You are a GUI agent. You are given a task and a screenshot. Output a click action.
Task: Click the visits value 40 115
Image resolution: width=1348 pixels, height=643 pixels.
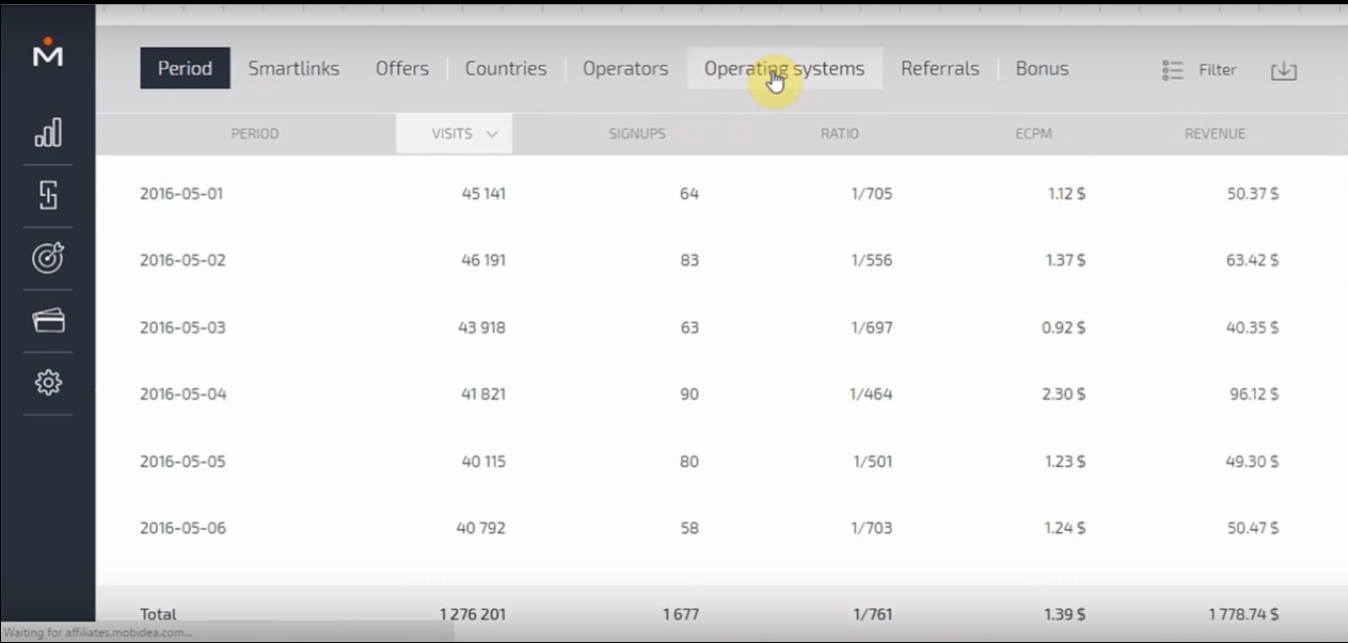coord(484,461)
